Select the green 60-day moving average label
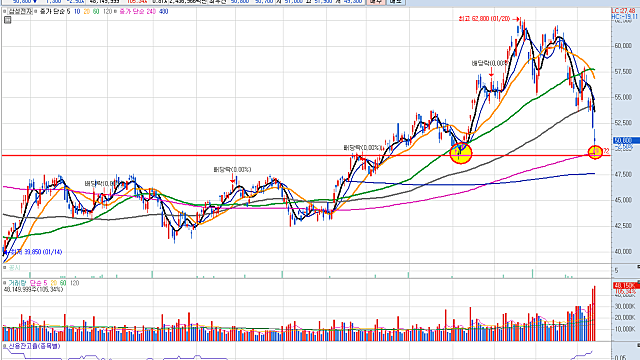This screenshot has width=640, height=360. coord(96,12)
